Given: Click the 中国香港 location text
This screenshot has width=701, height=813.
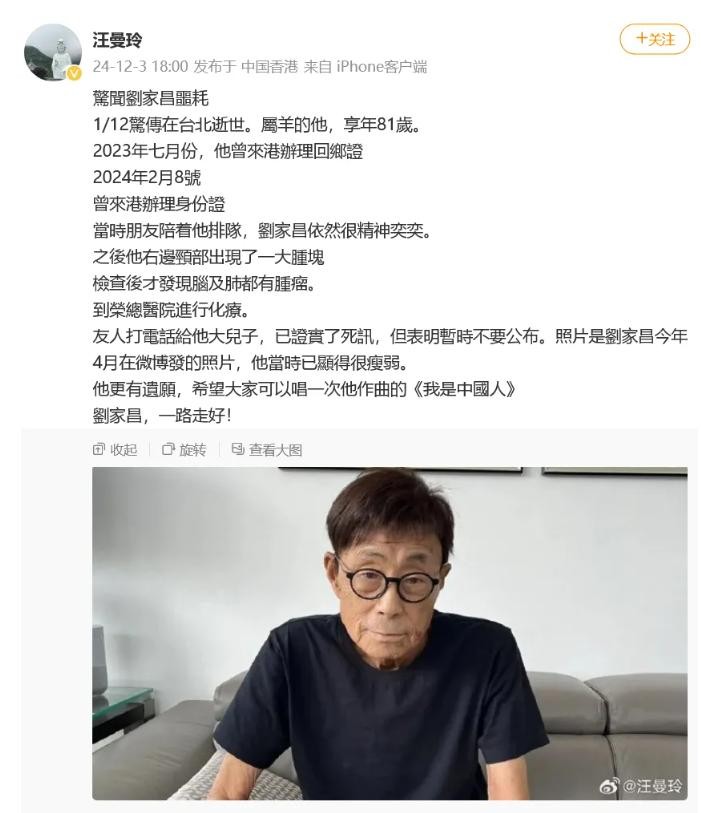Looking at the screenshot, I should [270, 66].
